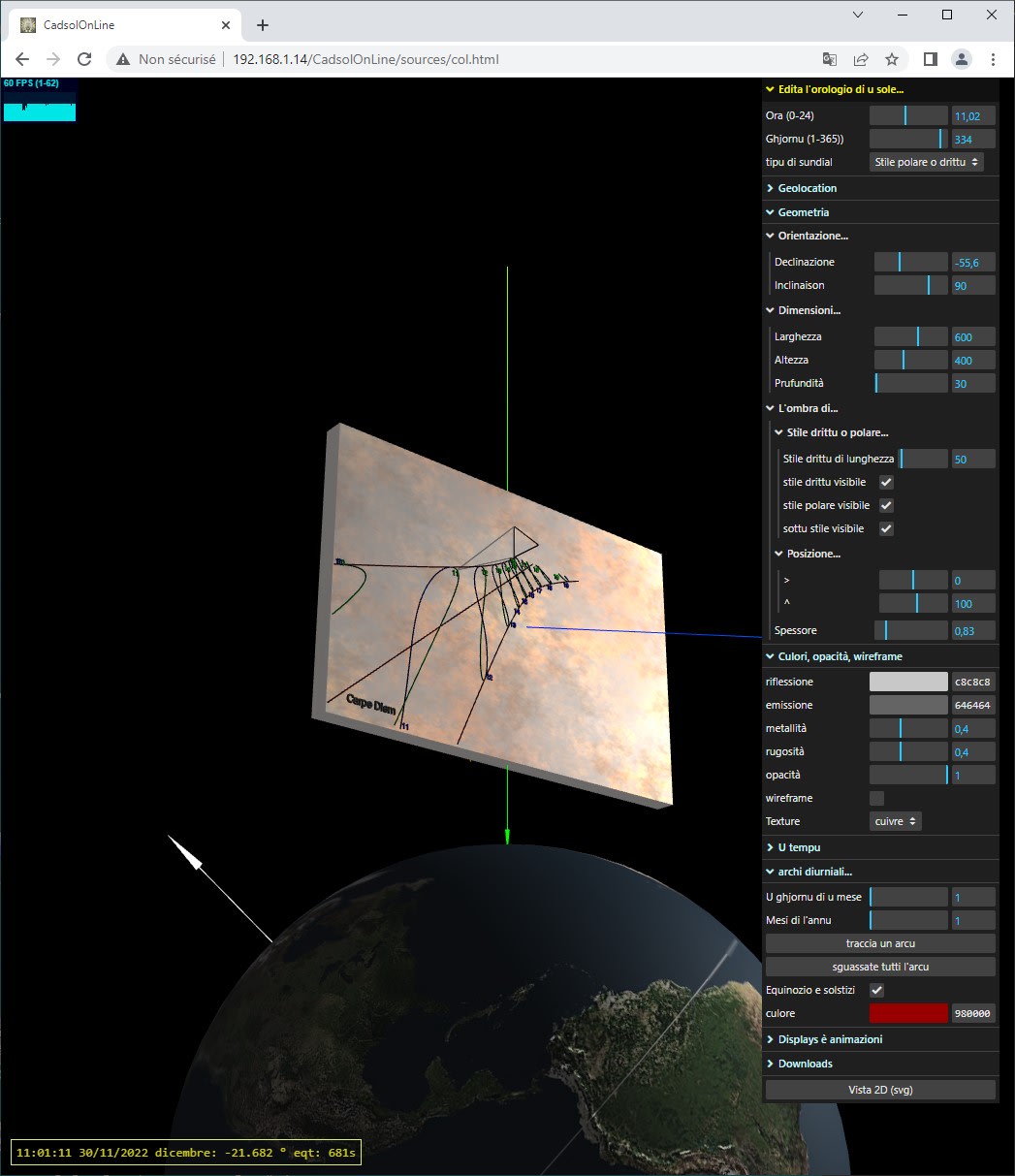Image resolution: width=1015 pixels, height=1176 pixels.
Task: Click the red culore swatch
Action: (908, 1013)
